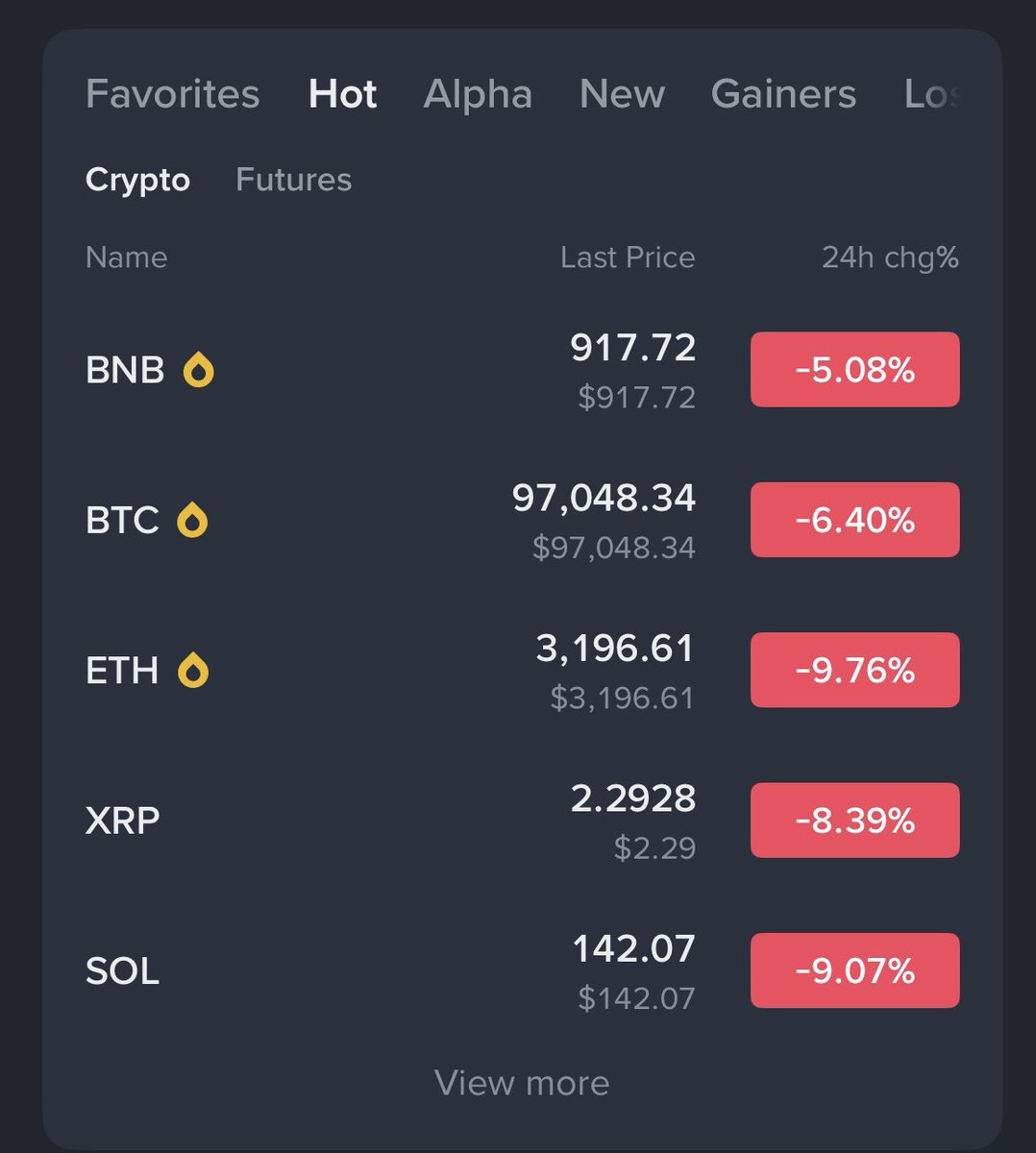Open the partially hidden Losers tab
The image size is (1036, 1153).
pos(932,94)
